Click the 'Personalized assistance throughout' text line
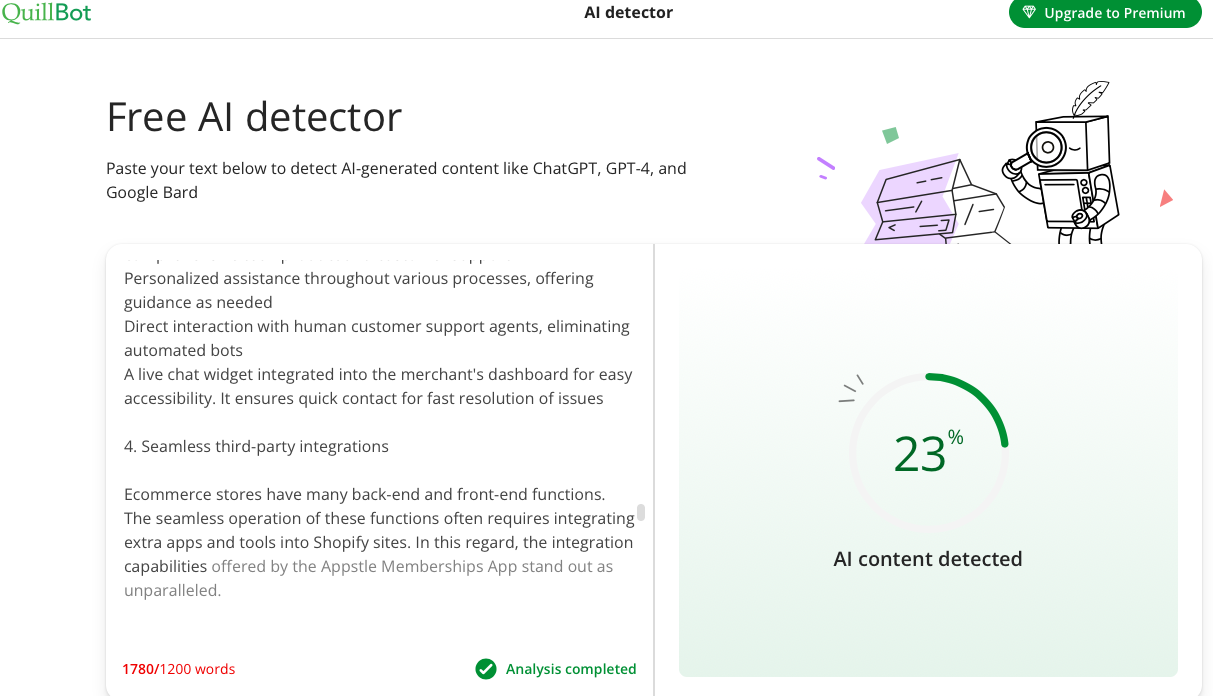The image size is (1213, 696). click(x=358, y=278)
